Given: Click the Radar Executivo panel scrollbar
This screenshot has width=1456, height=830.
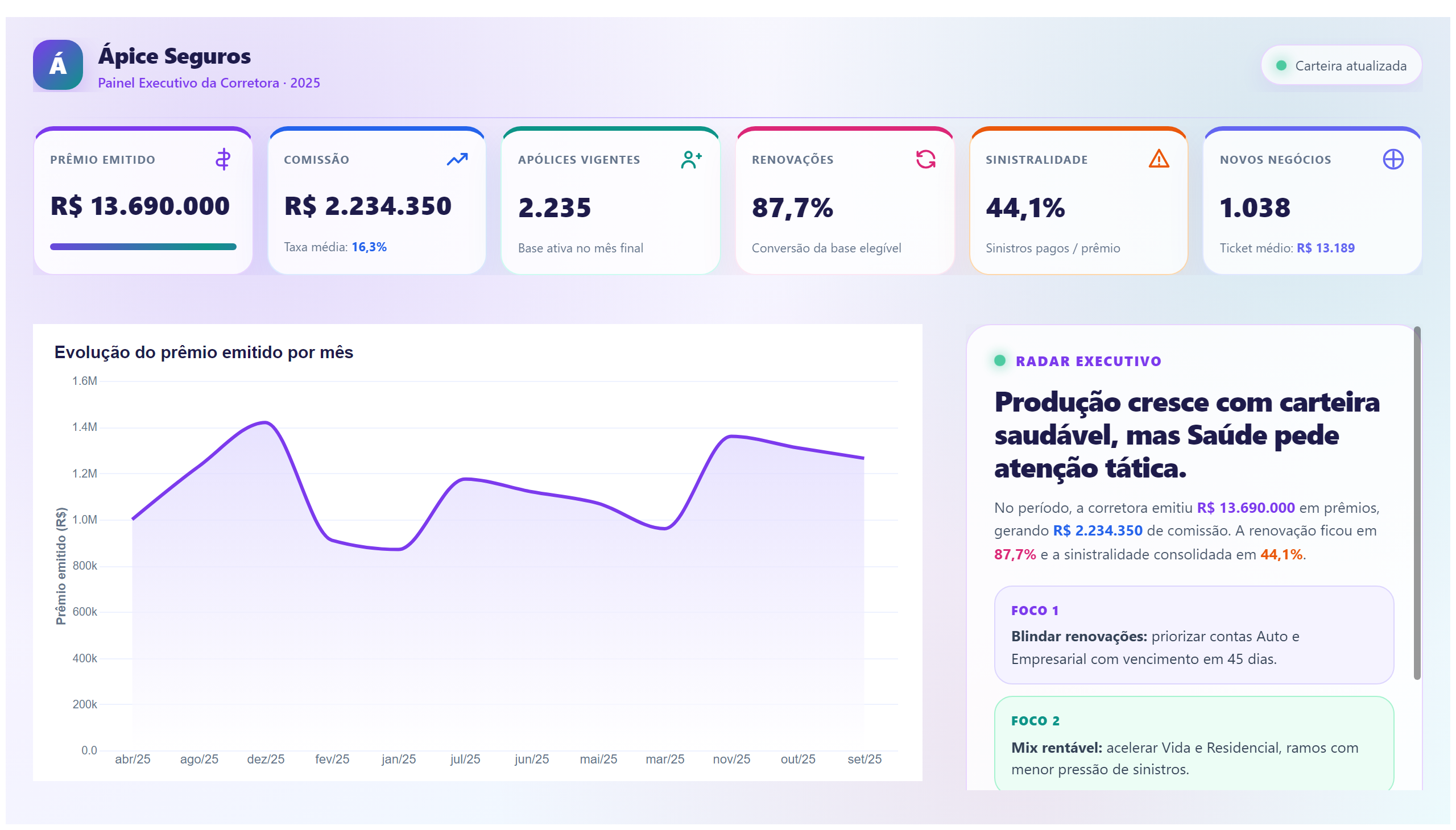Looking at the screenshot, I should (x=1417, y=503).
